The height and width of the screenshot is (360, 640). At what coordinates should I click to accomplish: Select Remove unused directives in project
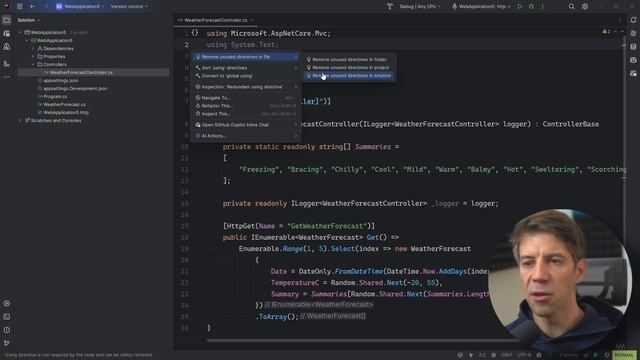349,68
